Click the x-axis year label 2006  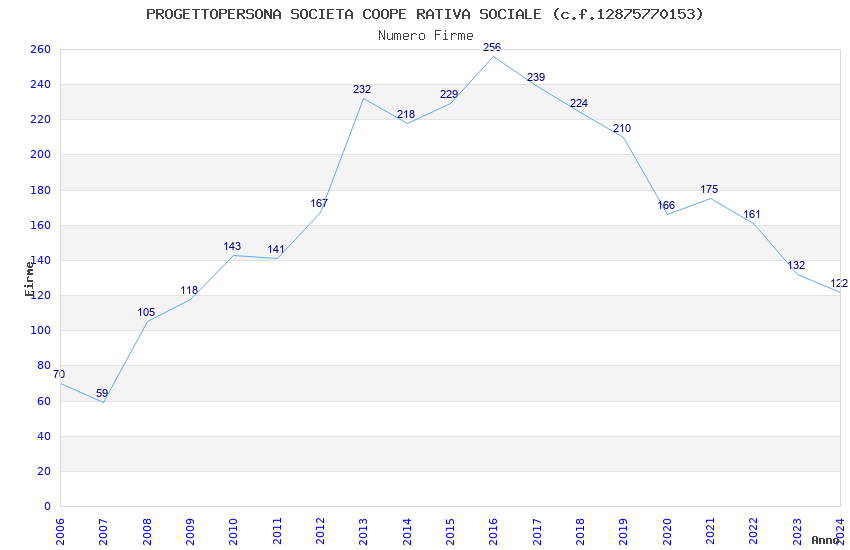(x=60, y=532)
